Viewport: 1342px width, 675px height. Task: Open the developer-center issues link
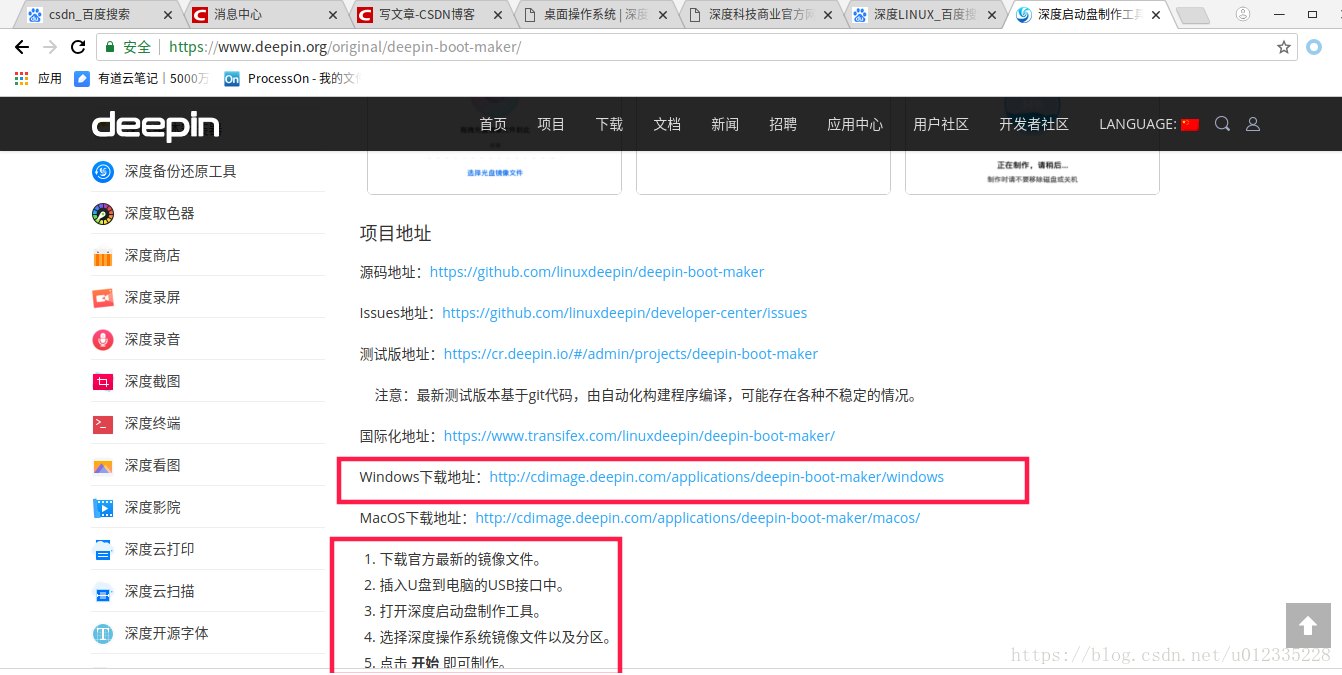pyautogui.click(x=625, y=313)
